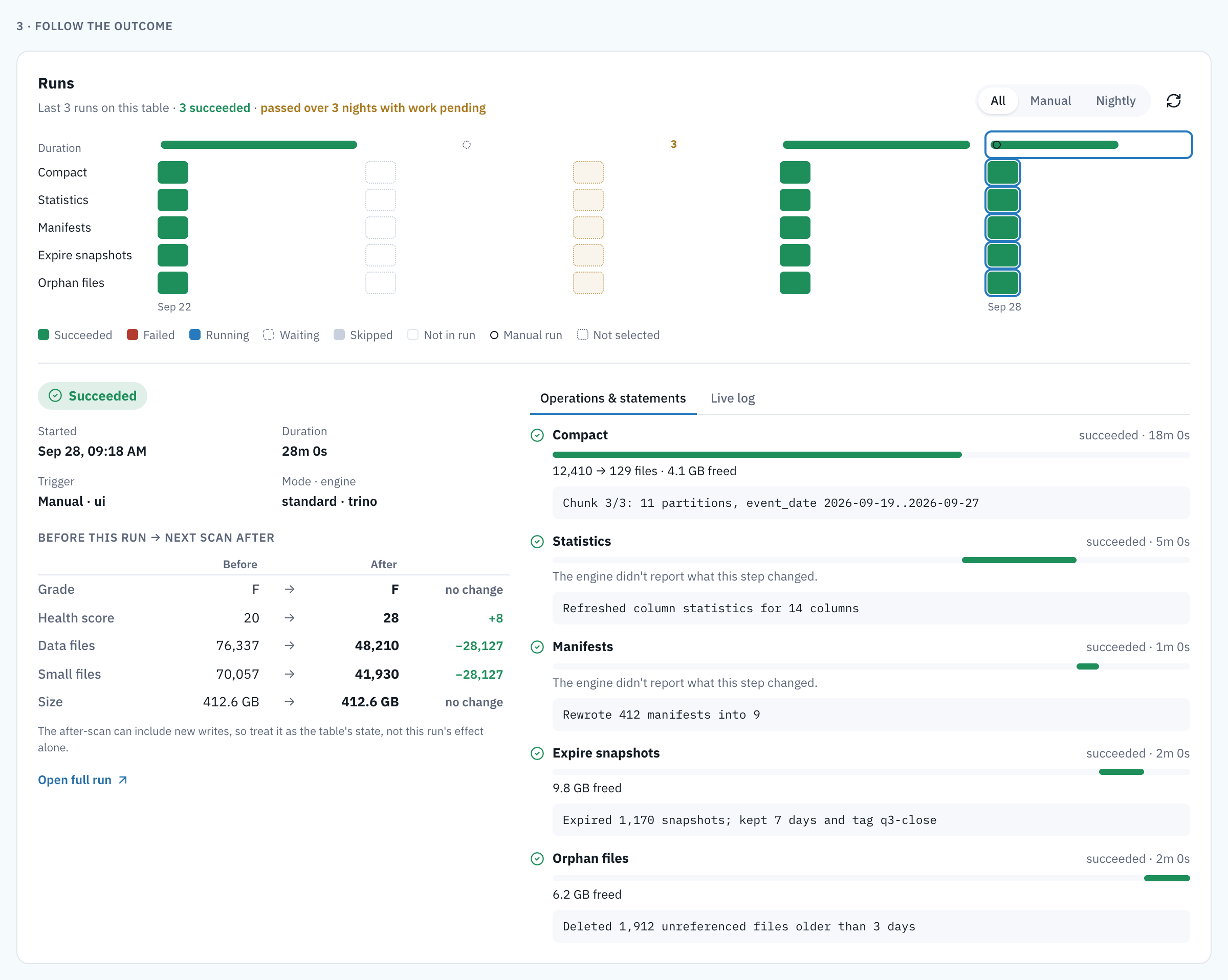Click the Manual run legend circle icon

[x=494, y=336]
